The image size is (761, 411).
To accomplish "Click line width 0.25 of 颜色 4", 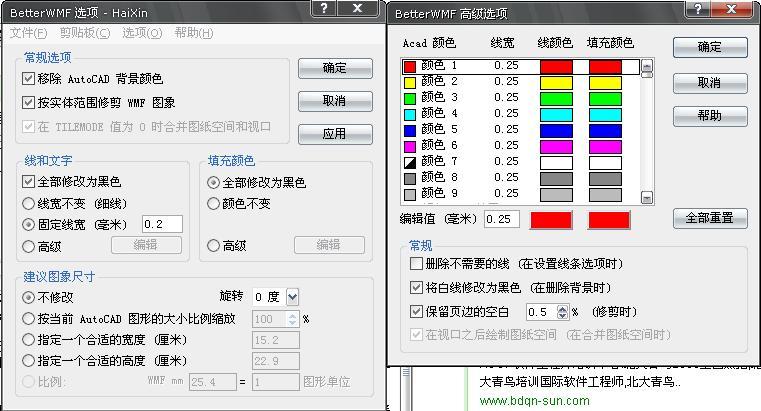I will pos(506,113).
